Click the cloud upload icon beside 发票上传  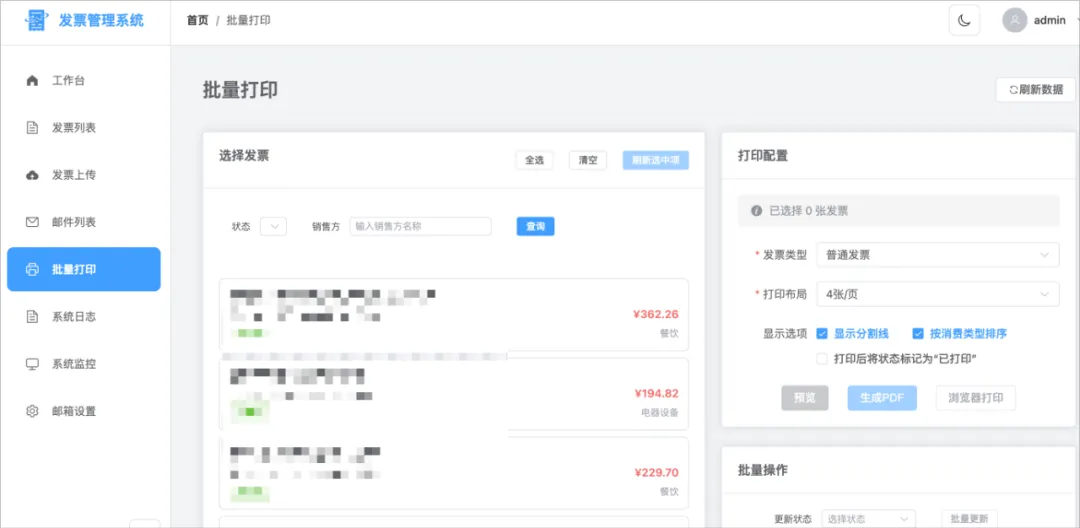(32, 175)
